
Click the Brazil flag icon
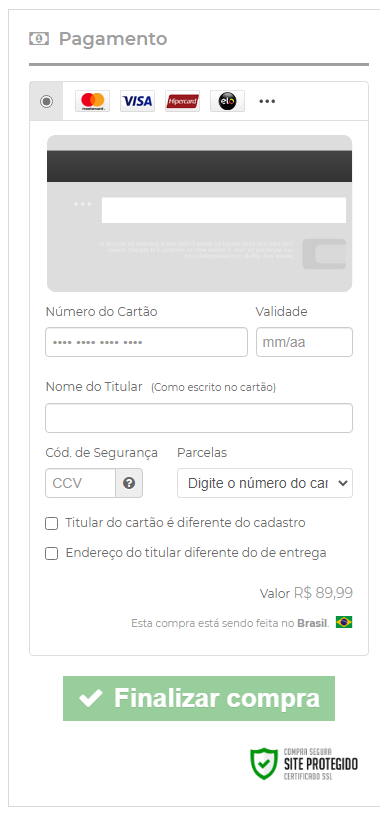click(344, 622)
